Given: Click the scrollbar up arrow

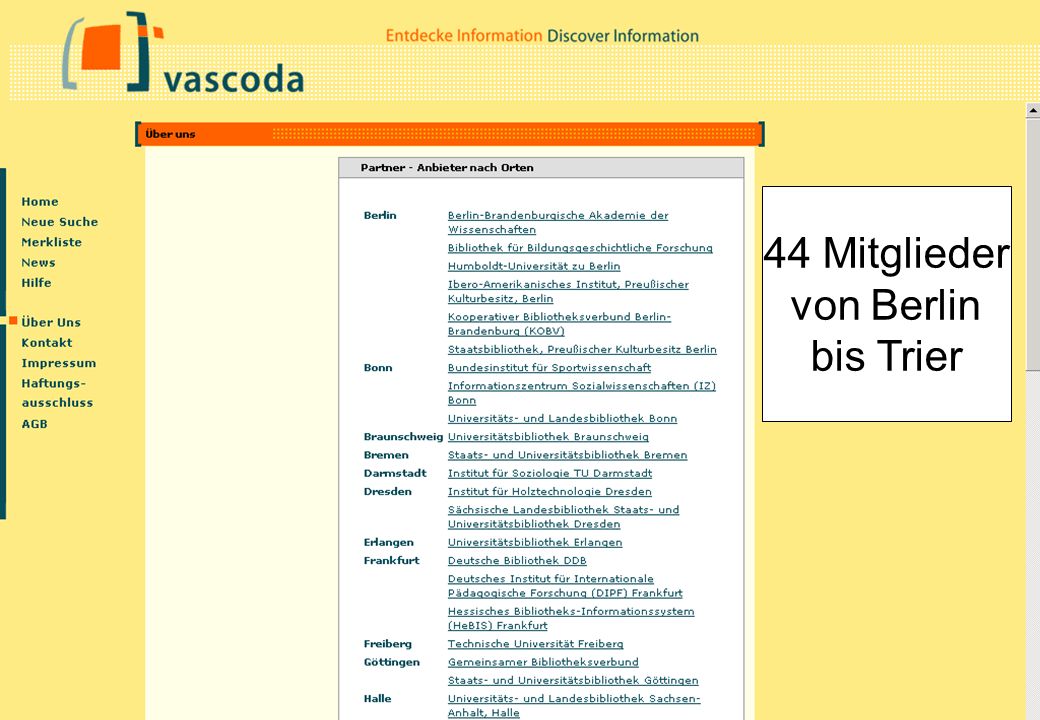Looking at the screenshot, I should [1033, 110].
